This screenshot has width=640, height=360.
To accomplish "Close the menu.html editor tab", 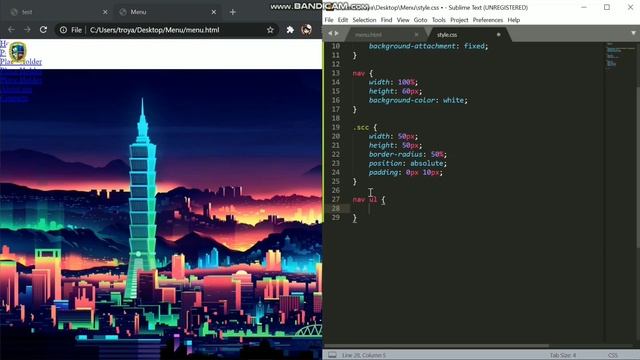I will pyautogui.click(x=416, y=35).
